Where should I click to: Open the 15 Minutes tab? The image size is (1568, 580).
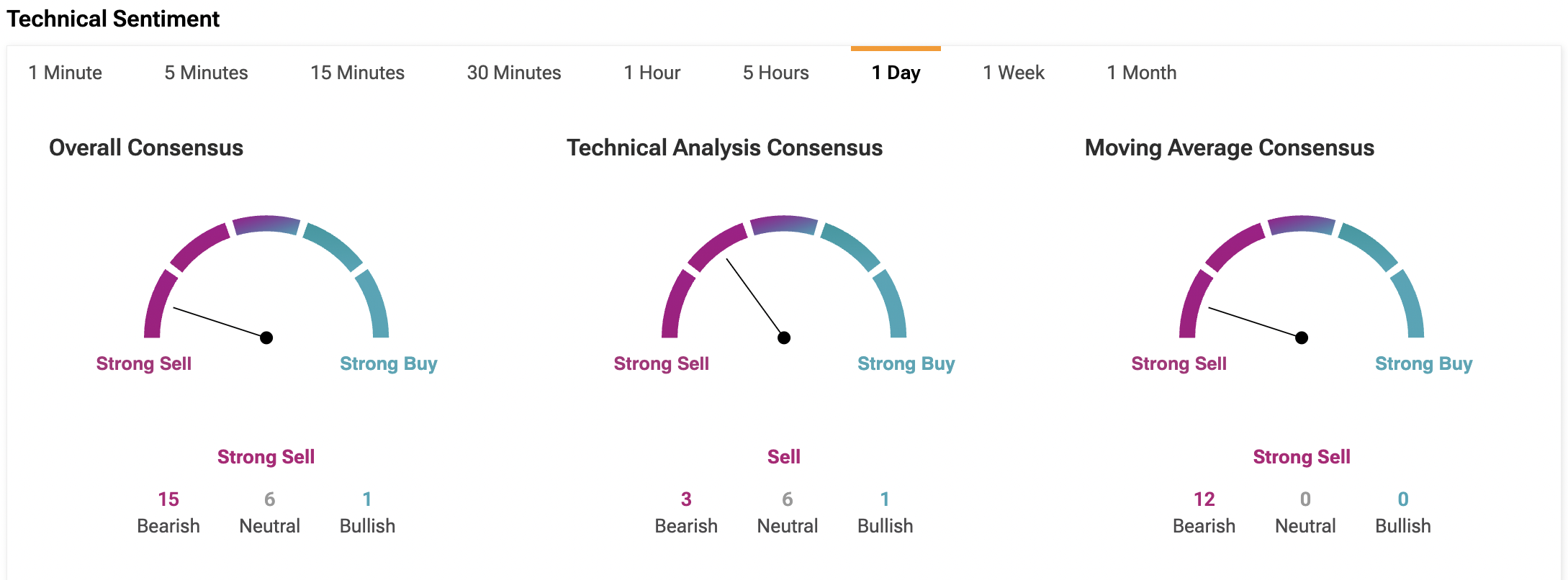tap(357, 73)
